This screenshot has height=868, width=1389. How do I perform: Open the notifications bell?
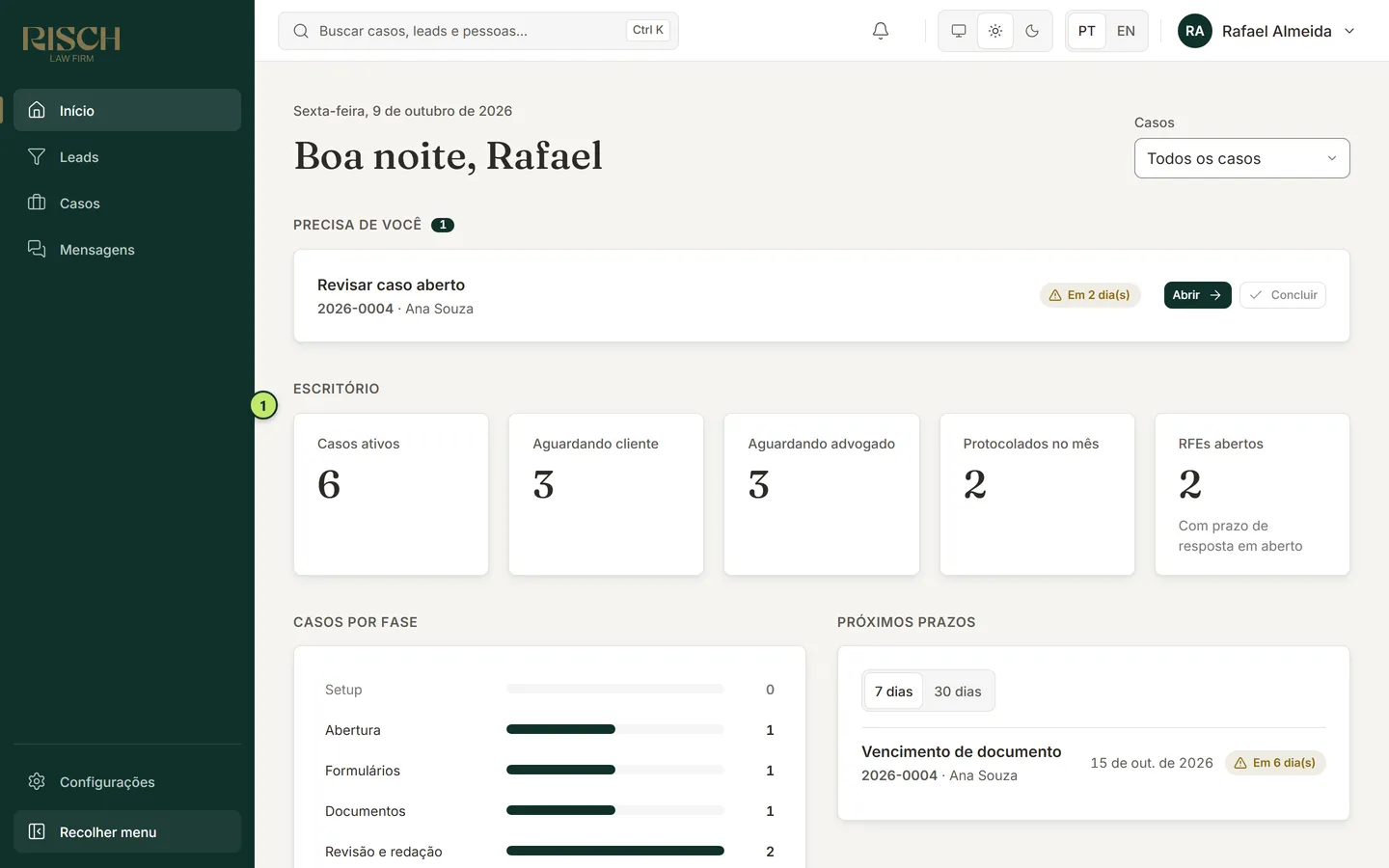[x=881, y=31]
